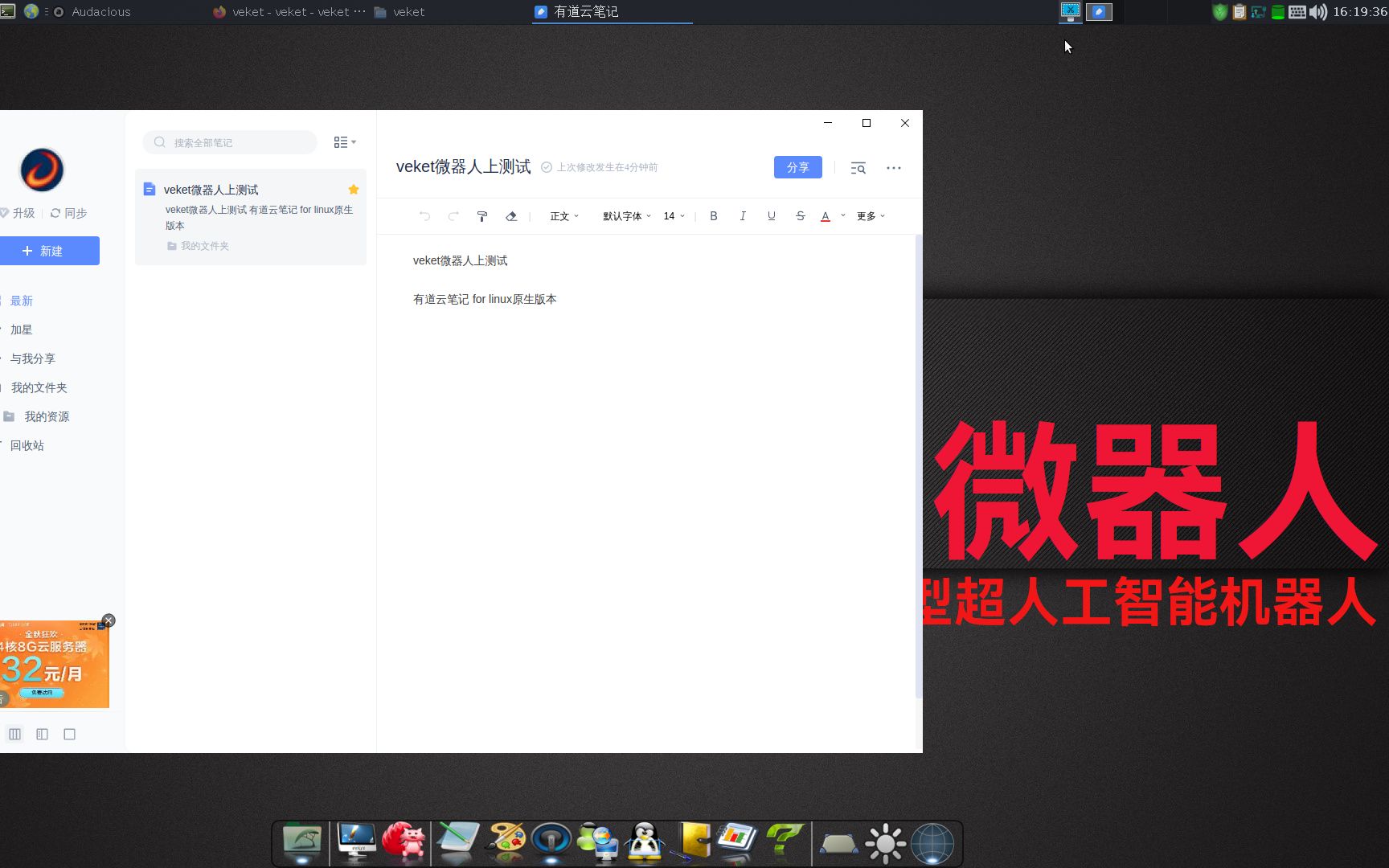1389x868 pixels.
Task: Click the 升级 upgrade link
Action: 18,213
